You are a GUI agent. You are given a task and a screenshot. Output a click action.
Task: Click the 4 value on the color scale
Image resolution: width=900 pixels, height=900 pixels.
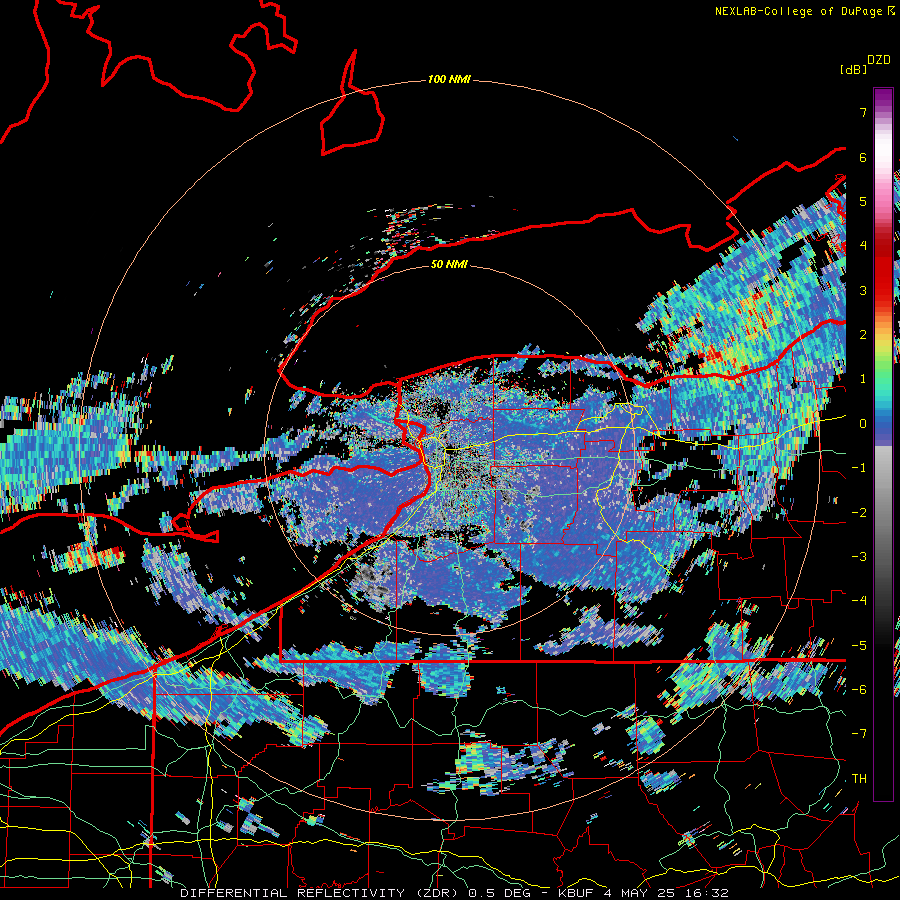[x=863, y=246]
